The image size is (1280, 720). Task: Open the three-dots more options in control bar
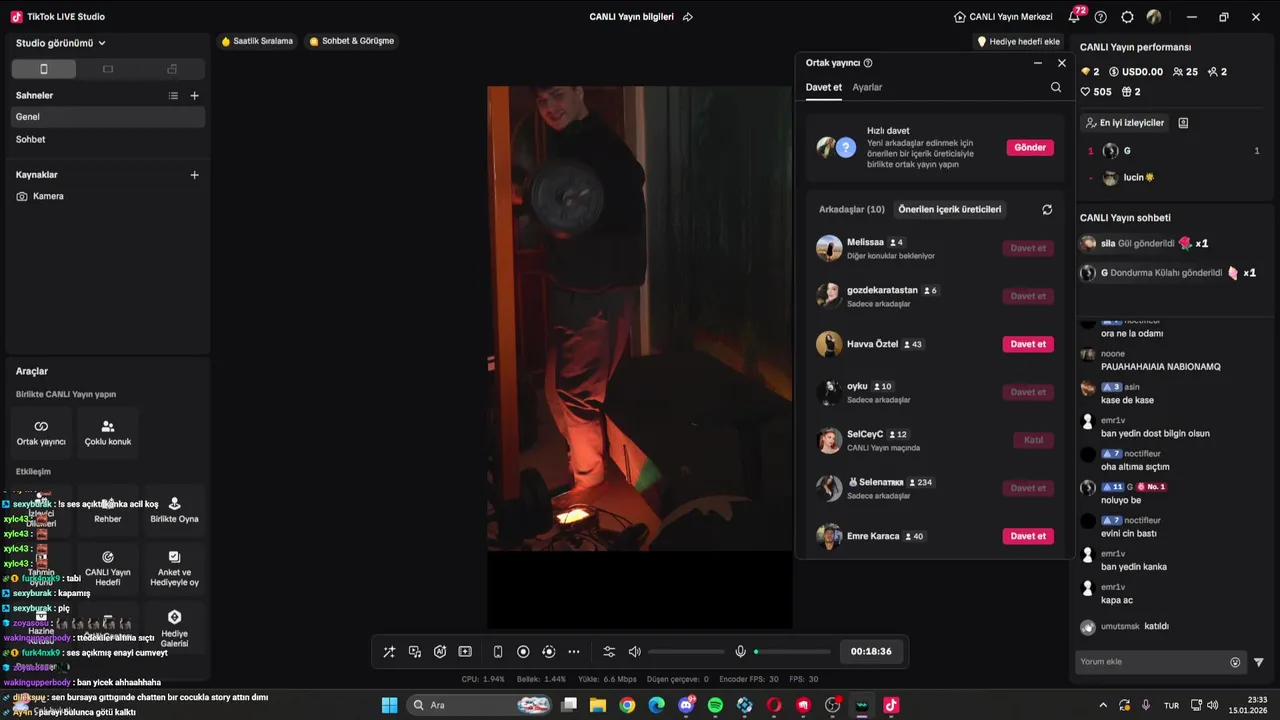[x=574, y=652]
